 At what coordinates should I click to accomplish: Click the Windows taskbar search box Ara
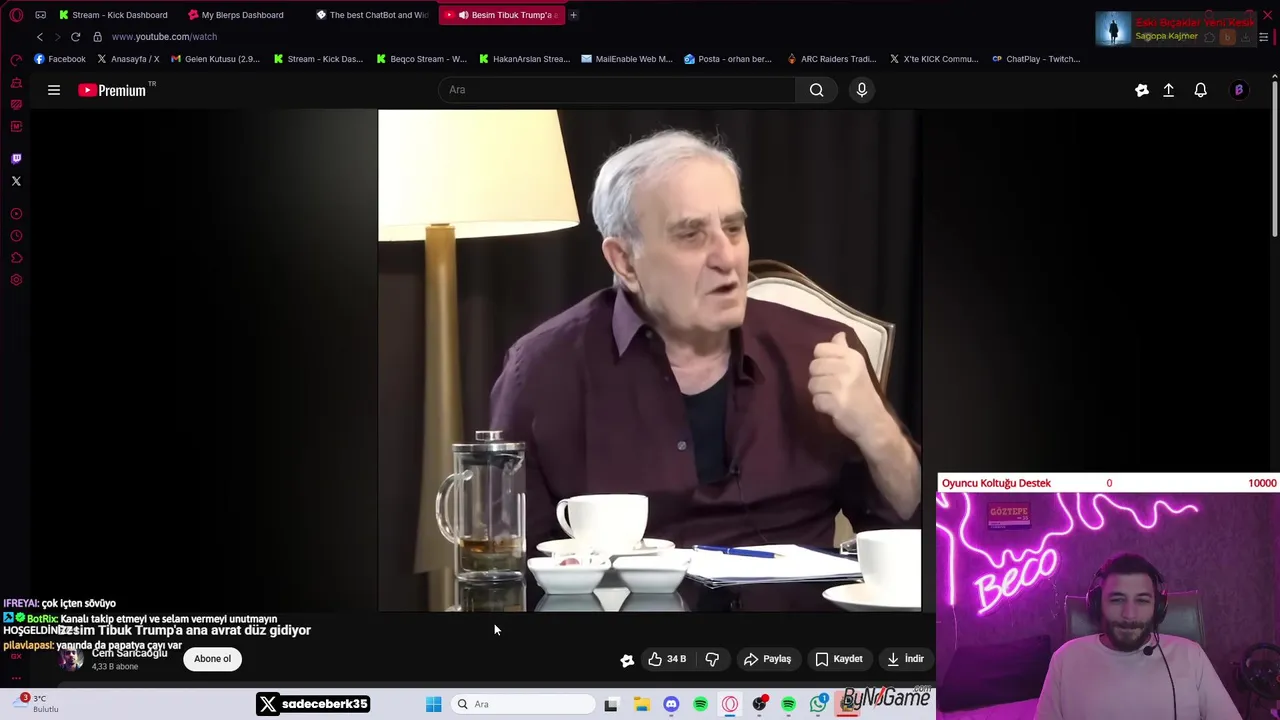tap(524, 704)
